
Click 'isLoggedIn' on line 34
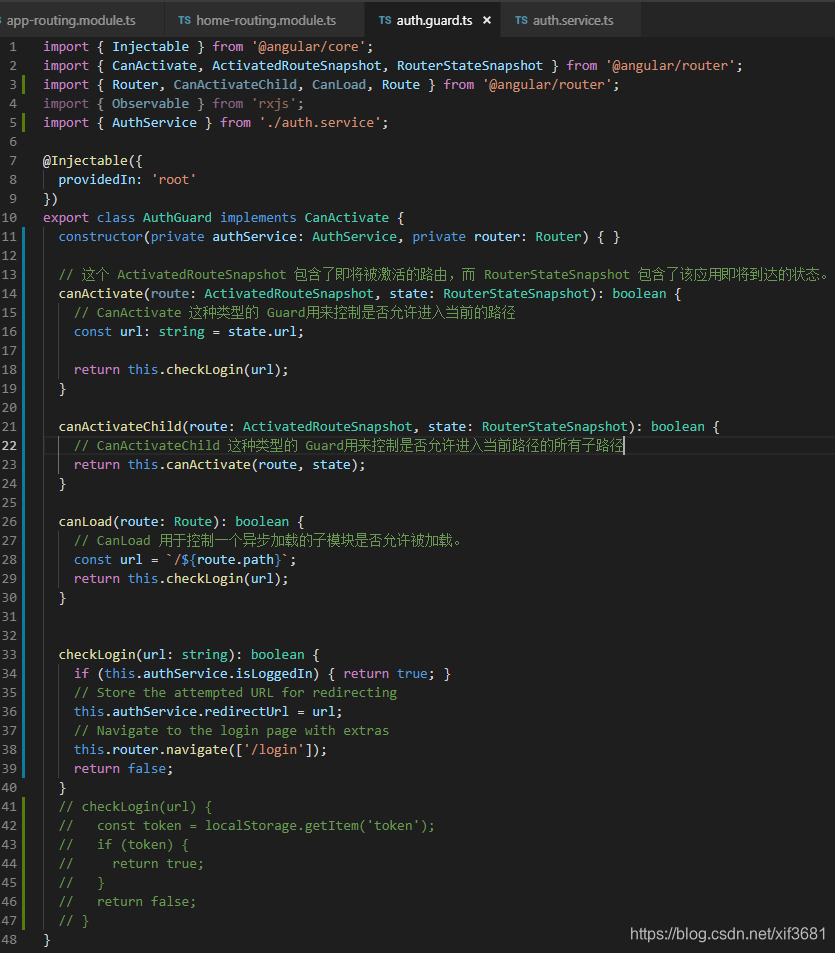(x=273, y=673)
